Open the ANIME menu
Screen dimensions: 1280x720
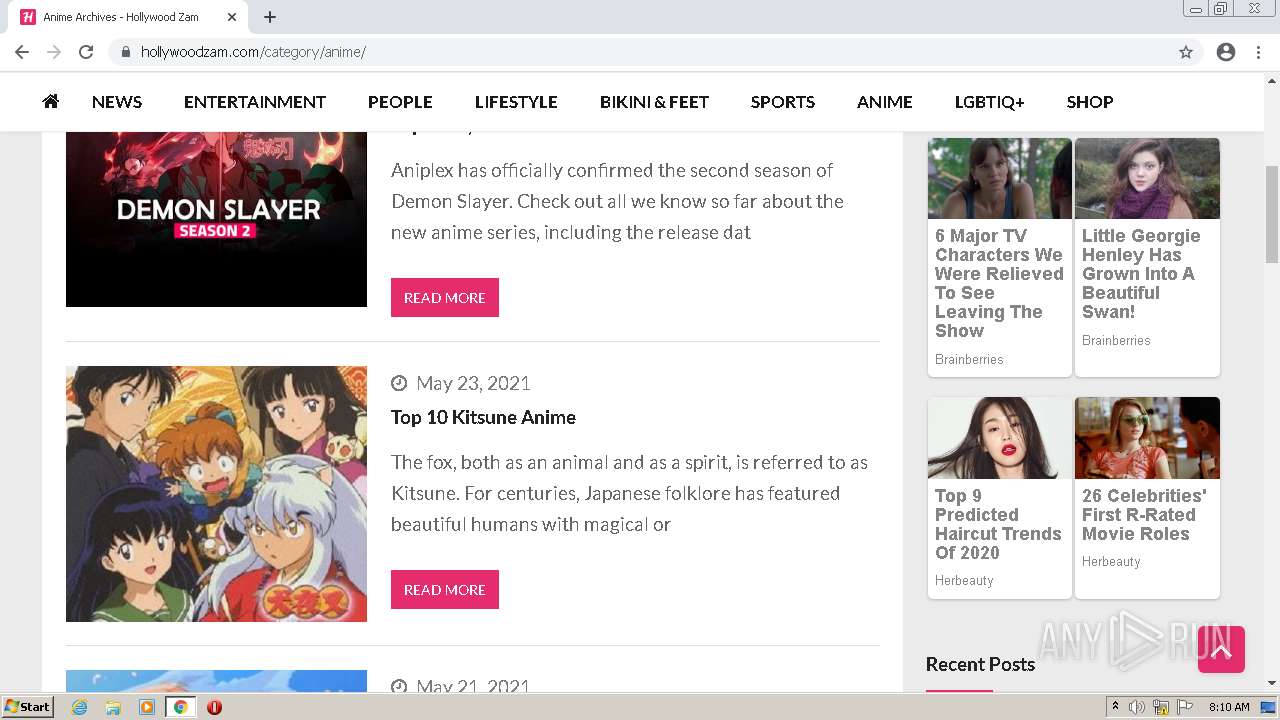tap(885, 102)
